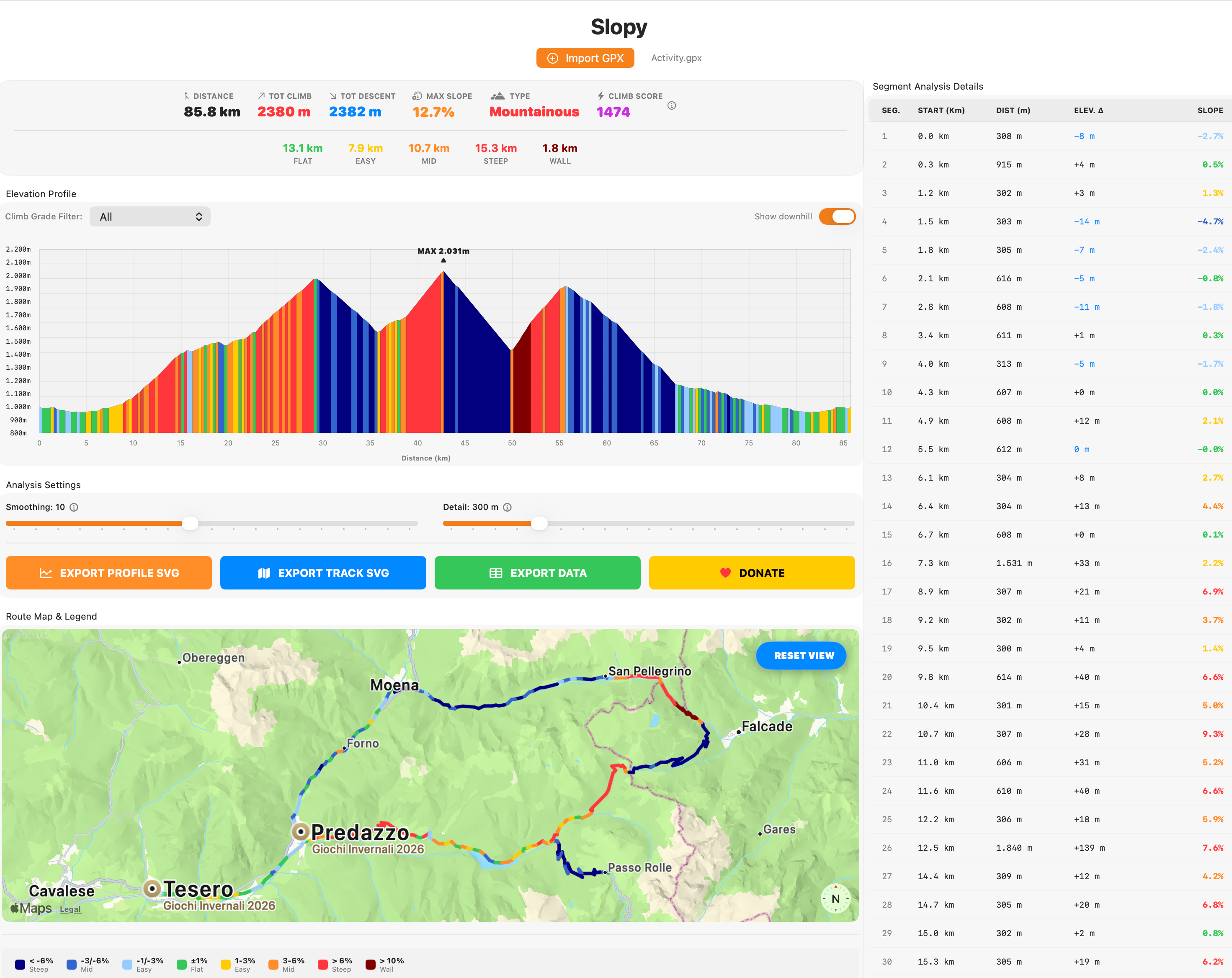Click the Max Slope gauge icon
This screenshot has height=978, width=1232.
(417, 96)
